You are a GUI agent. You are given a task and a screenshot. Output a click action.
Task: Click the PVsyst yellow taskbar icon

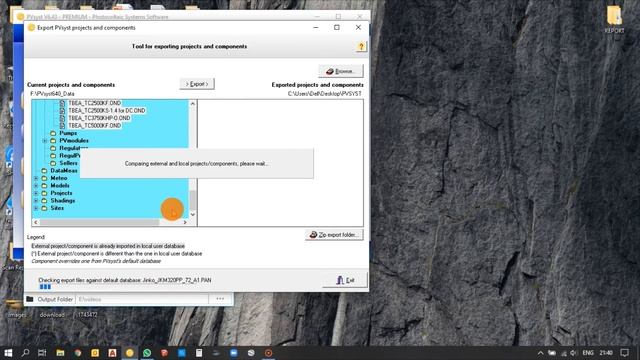tap(129, 353)
